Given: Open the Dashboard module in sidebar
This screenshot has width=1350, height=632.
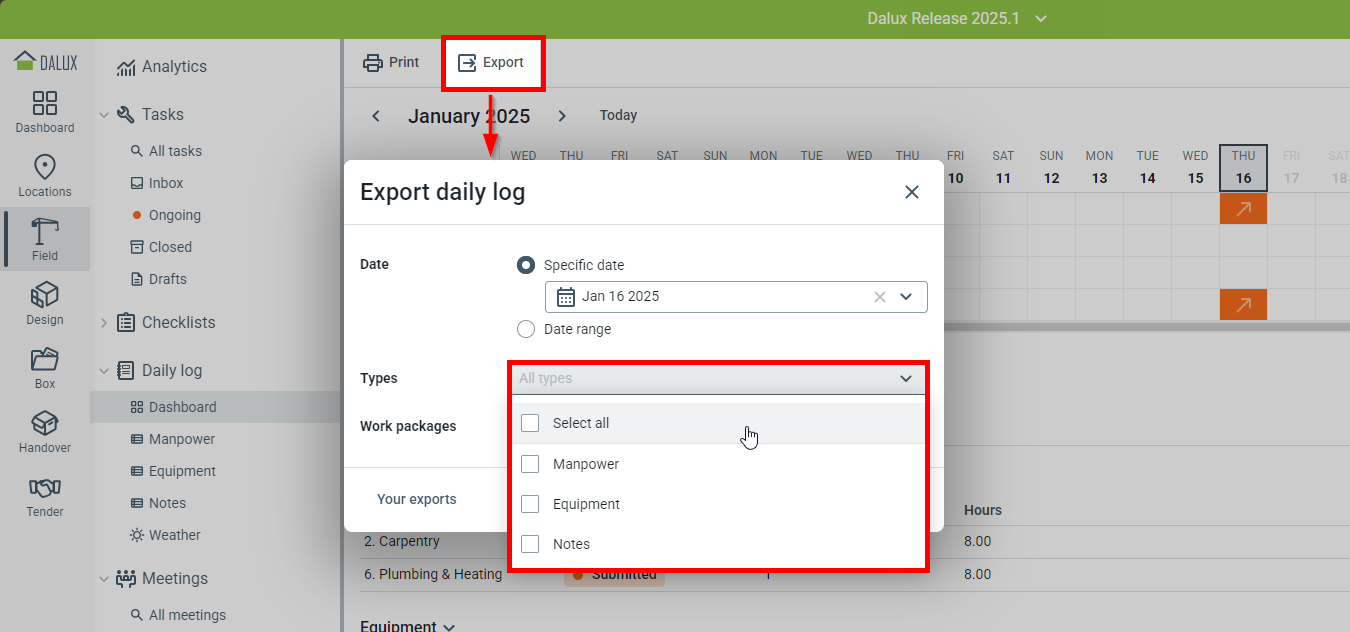Looking at the screenshot, I should 44,112.
